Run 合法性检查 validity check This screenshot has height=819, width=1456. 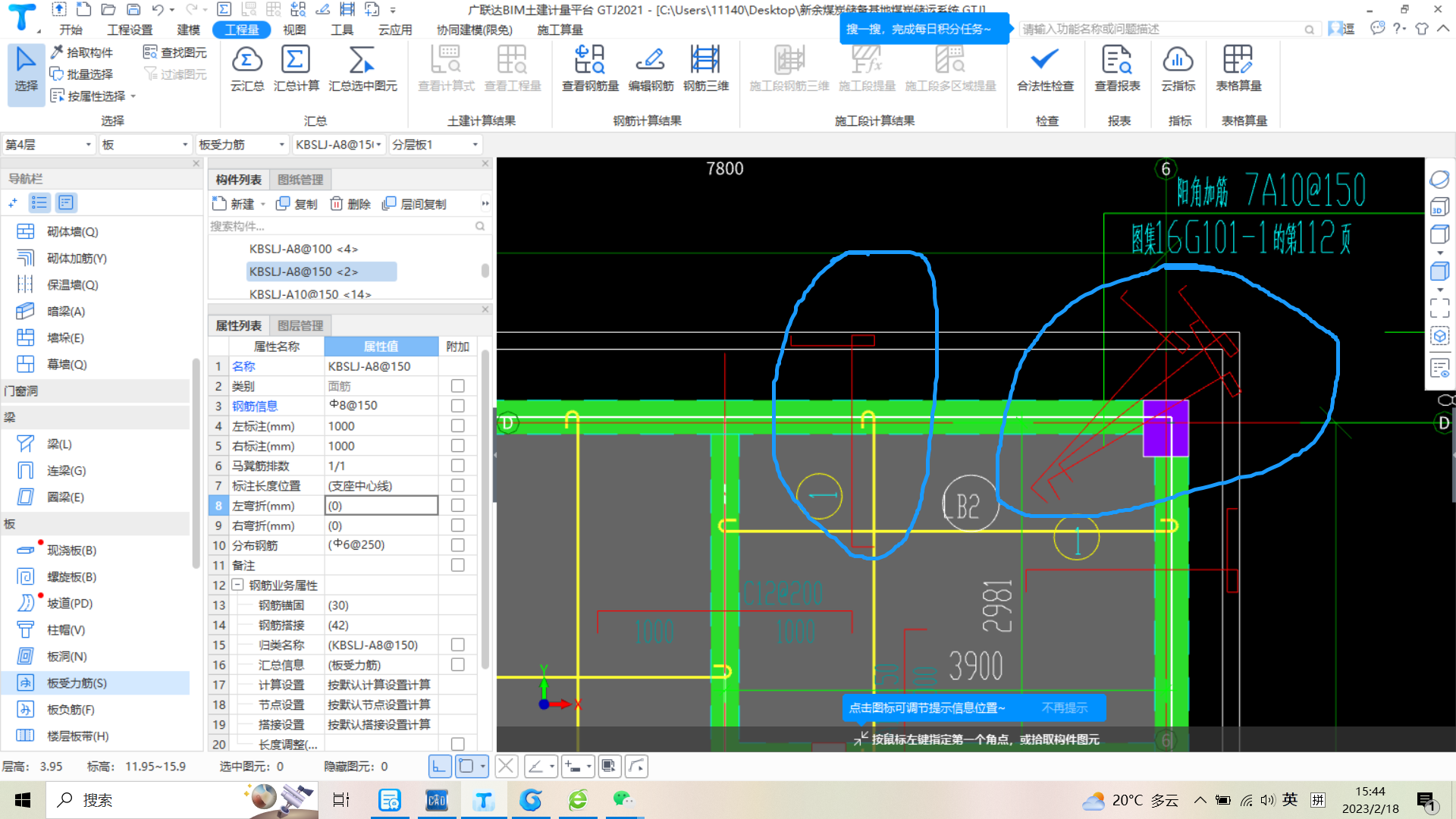(x=1045, y=68)
